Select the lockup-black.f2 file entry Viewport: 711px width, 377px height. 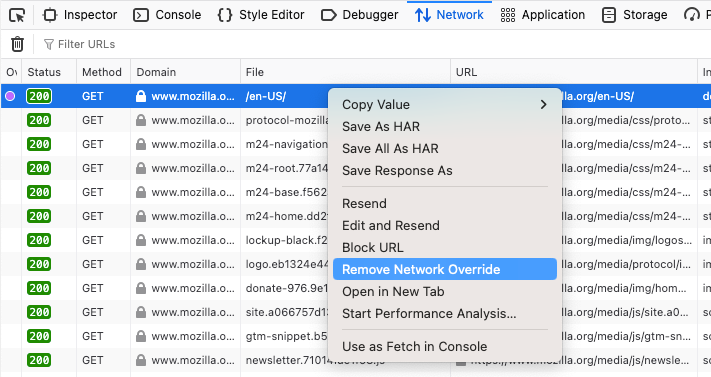pos(287,240)
